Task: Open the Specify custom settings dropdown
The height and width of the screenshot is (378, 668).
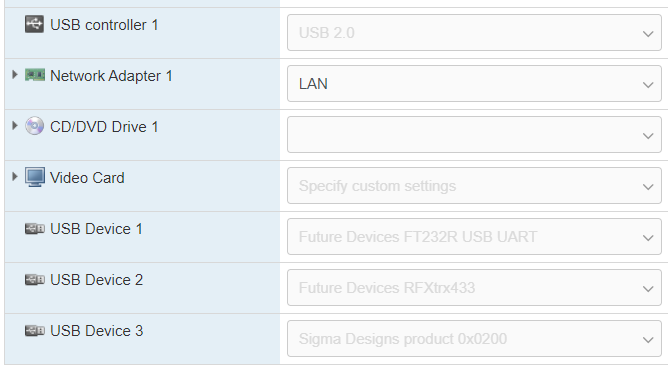Action: (x=474, y=186)
